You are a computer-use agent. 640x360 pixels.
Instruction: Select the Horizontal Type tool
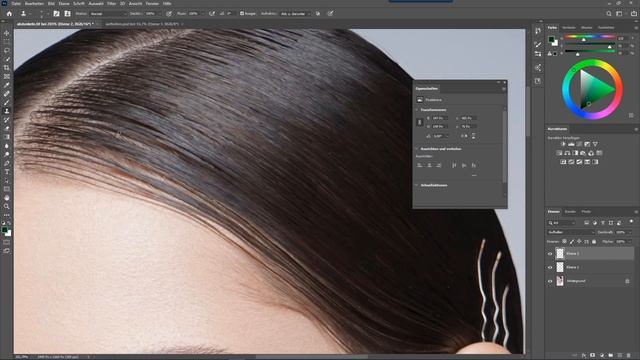(7, 171)
